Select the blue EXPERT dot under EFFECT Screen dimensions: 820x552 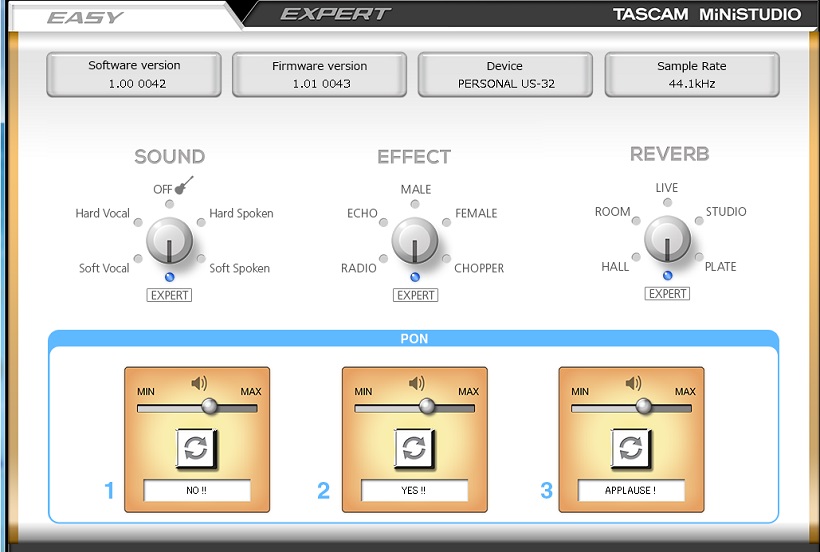[415, 277]
